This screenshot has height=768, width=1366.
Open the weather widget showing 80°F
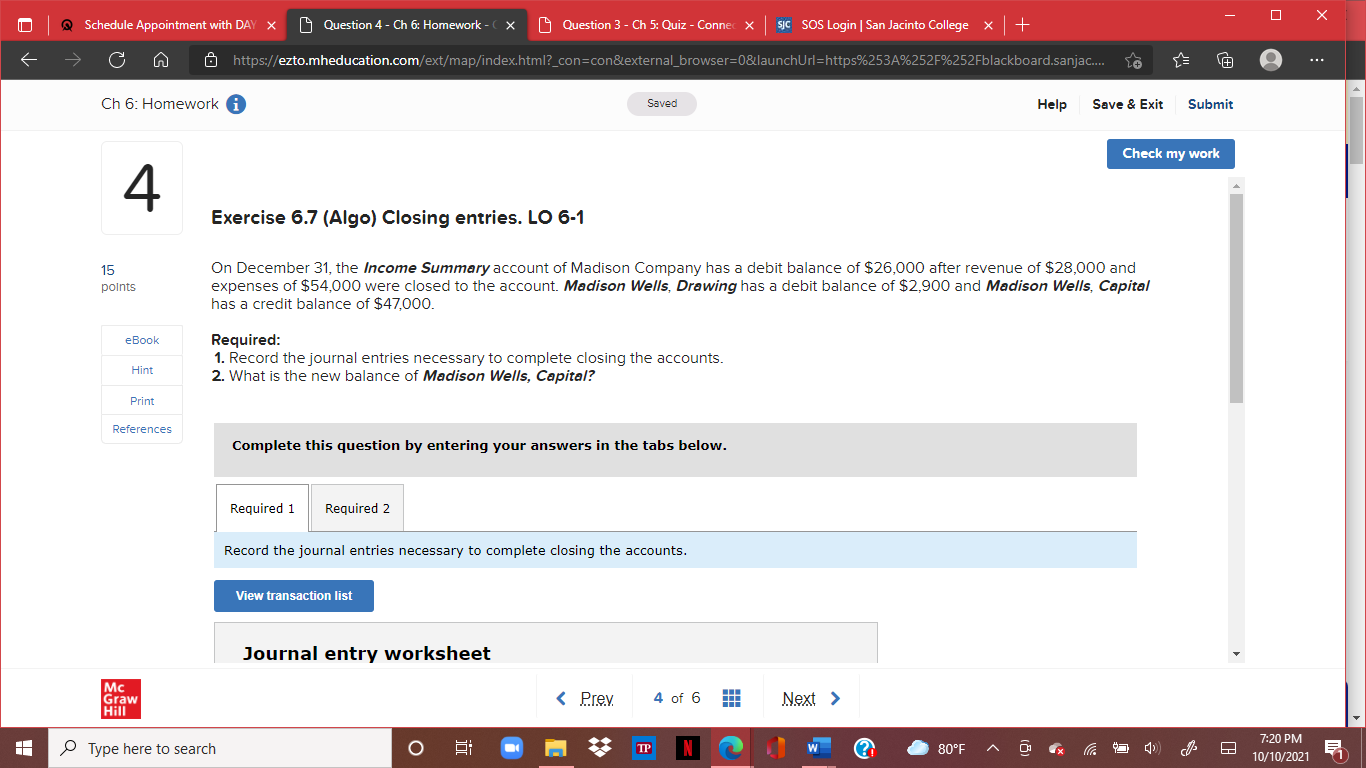(x=936, y=748)
